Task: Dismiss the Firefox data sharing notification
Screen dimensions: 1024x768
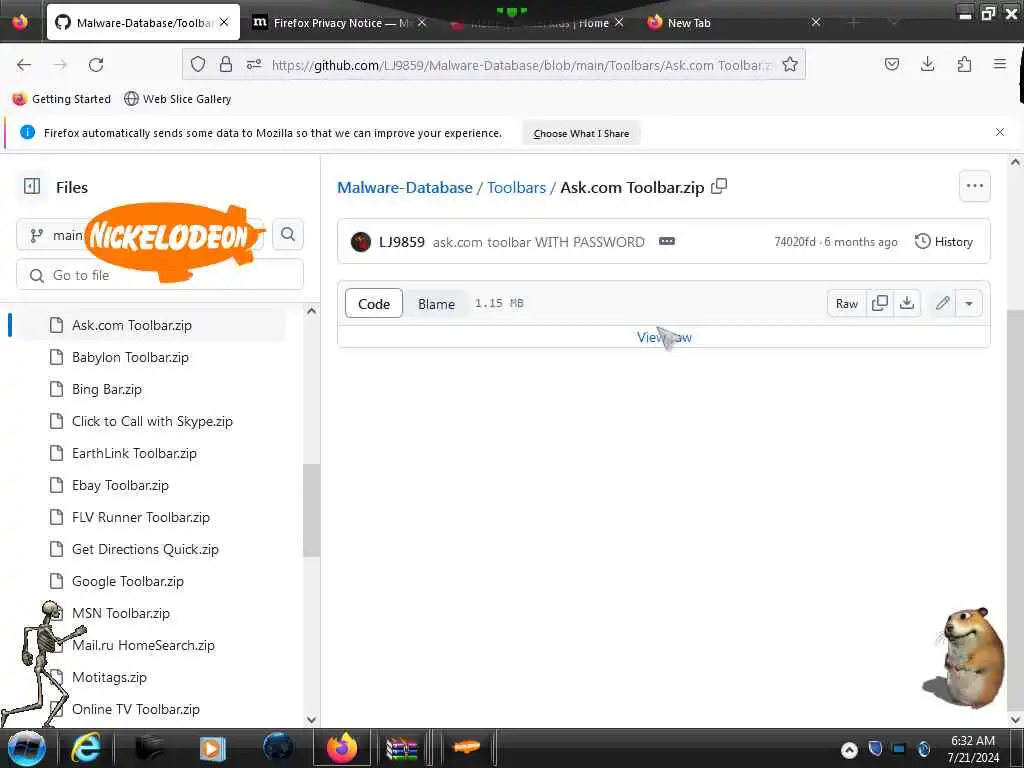Action: (1000, 133)
